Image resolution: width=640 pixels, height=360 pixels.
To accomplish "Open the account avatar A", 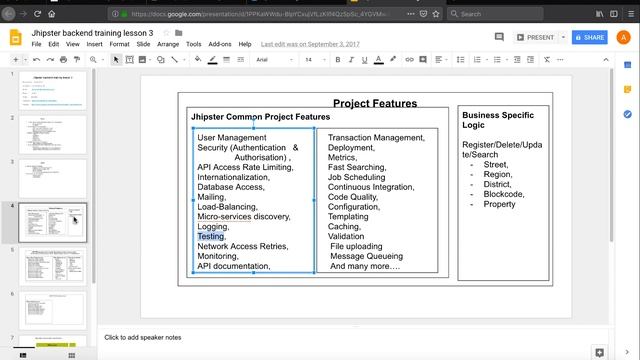I will tap(623, 37).
